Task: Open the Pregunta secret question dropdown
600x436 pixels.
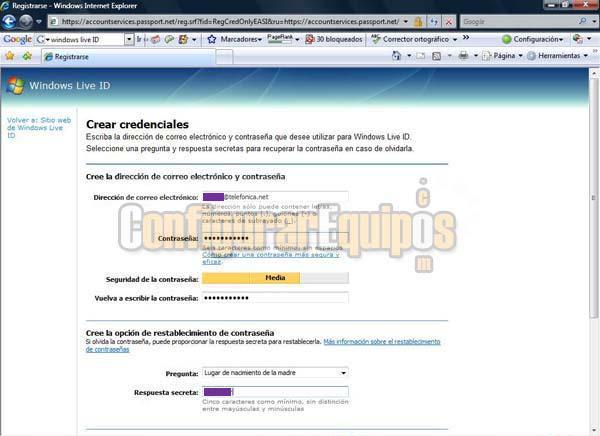Action: coord(275,372)
